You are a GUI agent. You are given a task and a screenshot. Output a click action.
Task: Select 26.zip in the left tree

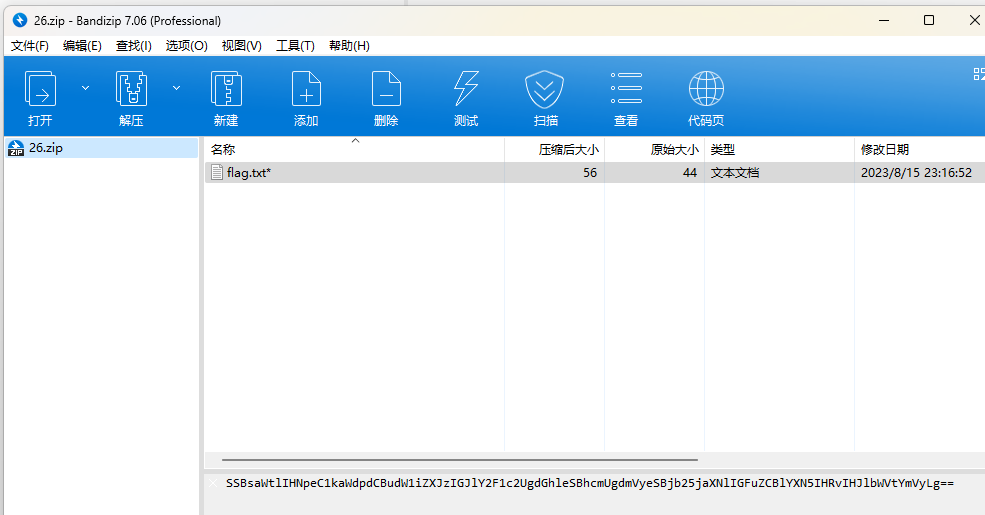[x=101, y=148]
